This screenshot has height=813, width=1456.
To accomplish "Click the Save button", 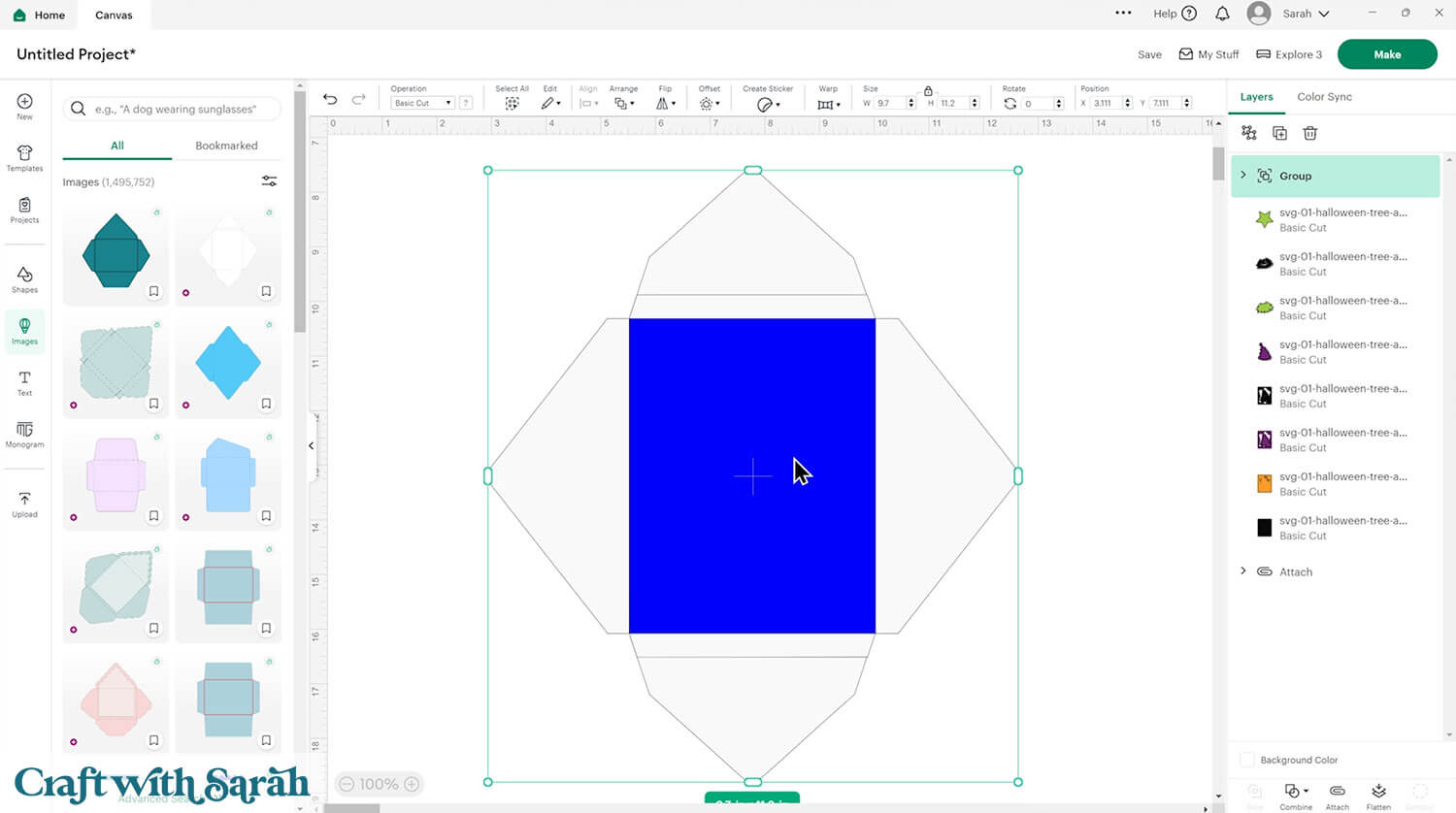I will tap(1149, 54).
